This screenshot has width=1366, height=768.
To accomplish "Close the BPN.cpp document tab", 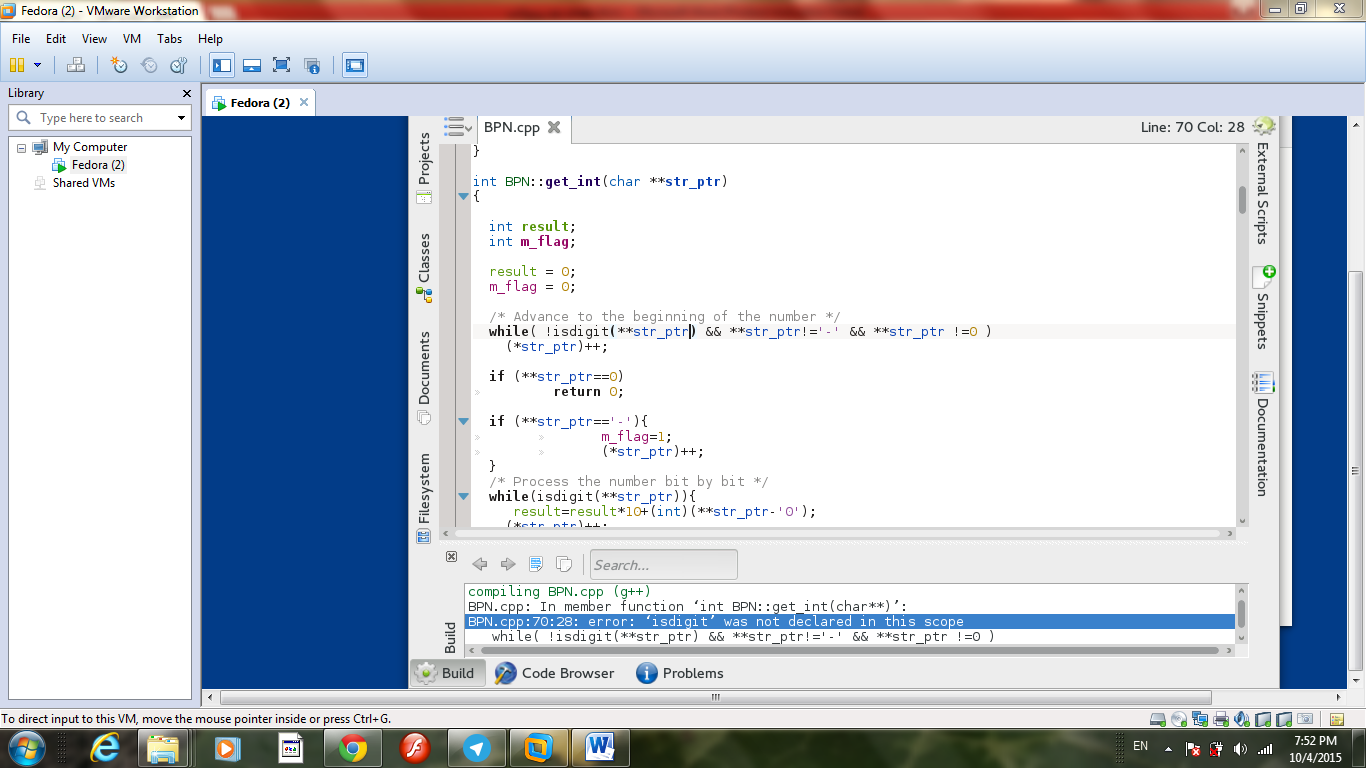I will [554, 127].
